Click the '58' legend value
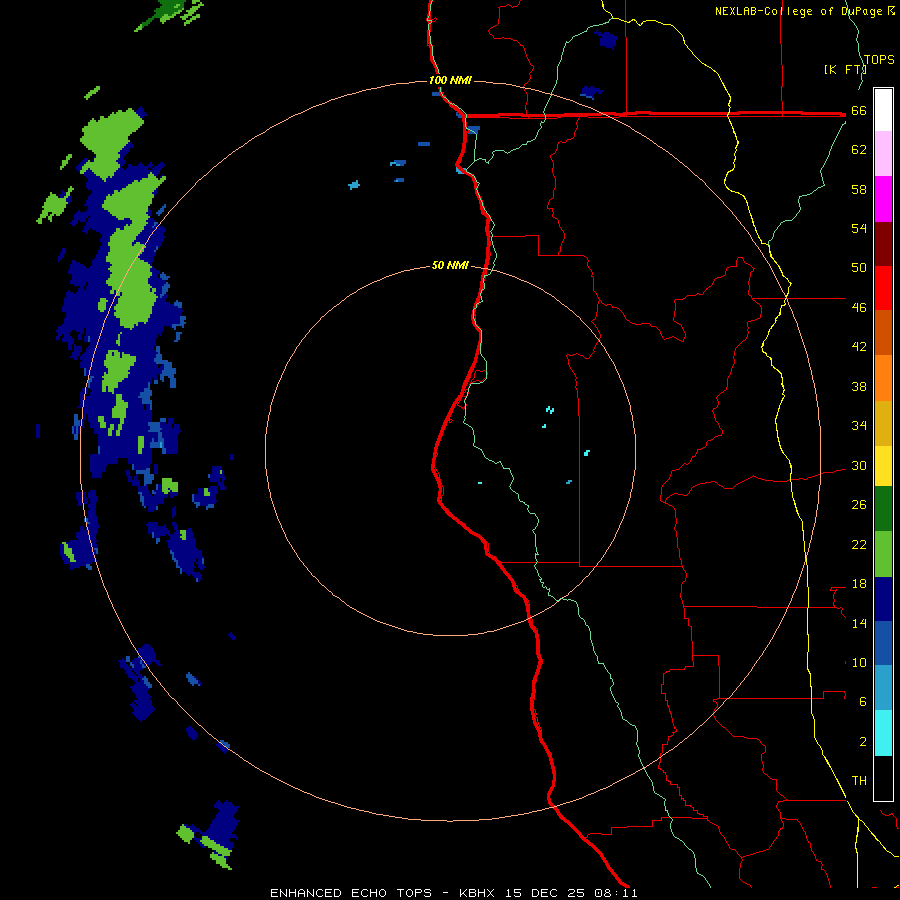900x900 pixels. [859, 189]
